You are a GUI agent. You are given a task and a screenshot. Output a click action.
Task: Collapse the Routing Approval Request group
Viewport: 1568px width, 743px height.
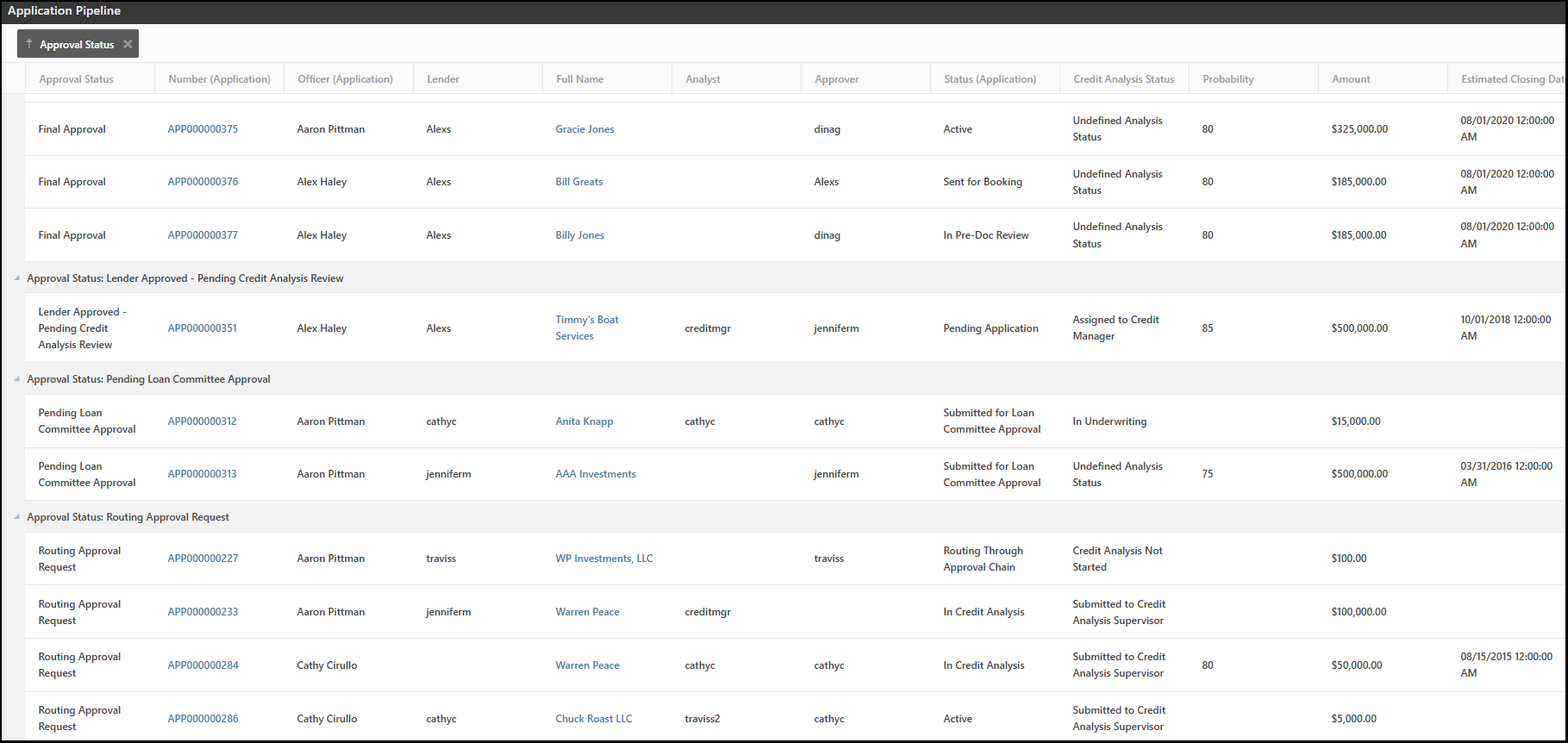pos(16,517)
